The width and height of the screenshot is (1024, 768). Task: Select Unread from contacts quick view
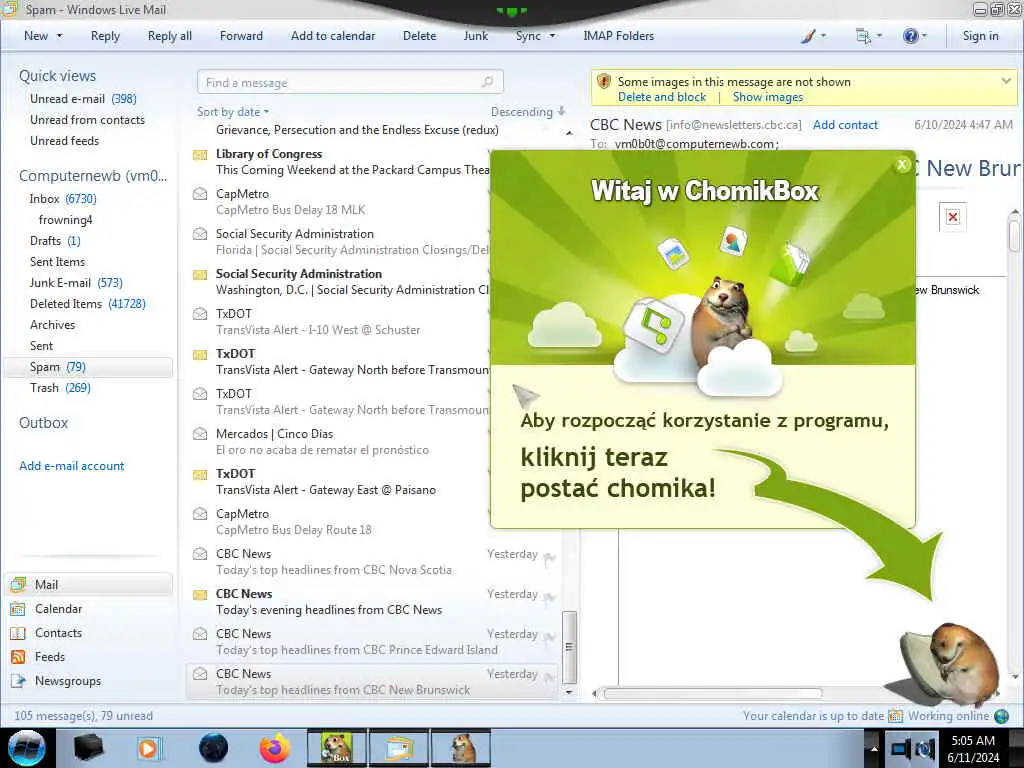(x=87, y=120)
